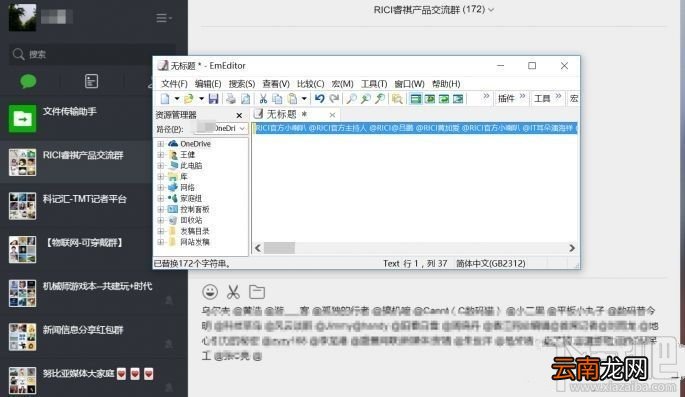This screenshot has width=685, height=397.
Task: Click the WeChat screenshot scissors icon
Action: point(233,291)
